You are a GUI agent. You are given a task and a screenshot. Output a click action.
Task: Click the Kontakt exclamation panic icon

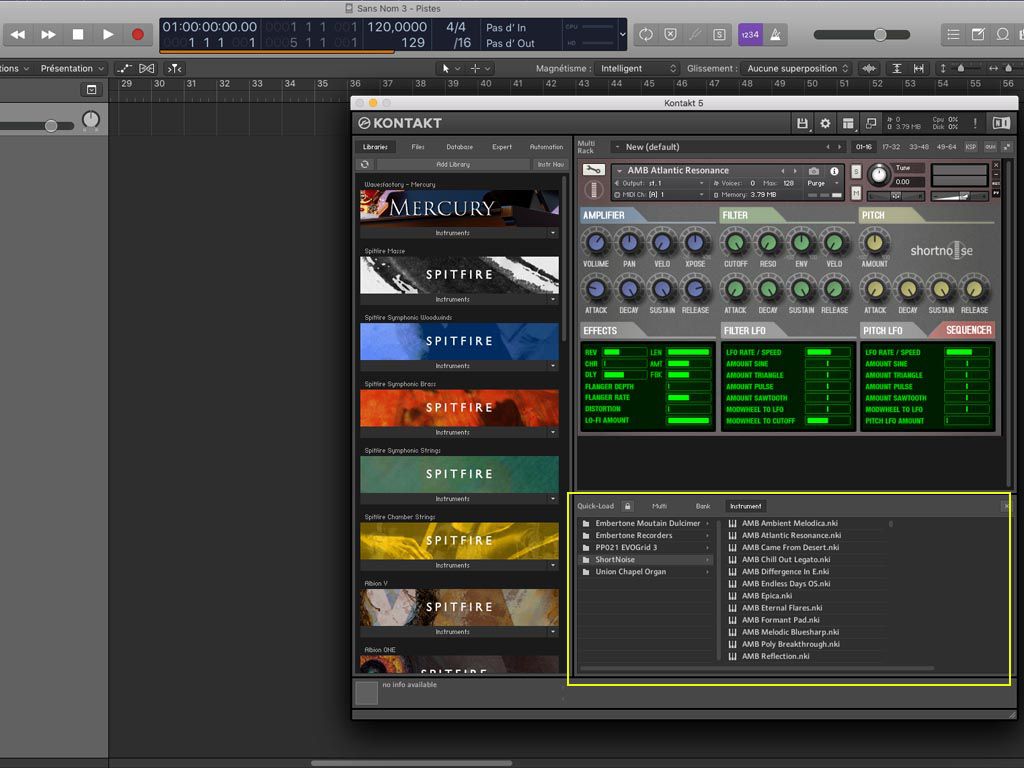tap(975, 123)
